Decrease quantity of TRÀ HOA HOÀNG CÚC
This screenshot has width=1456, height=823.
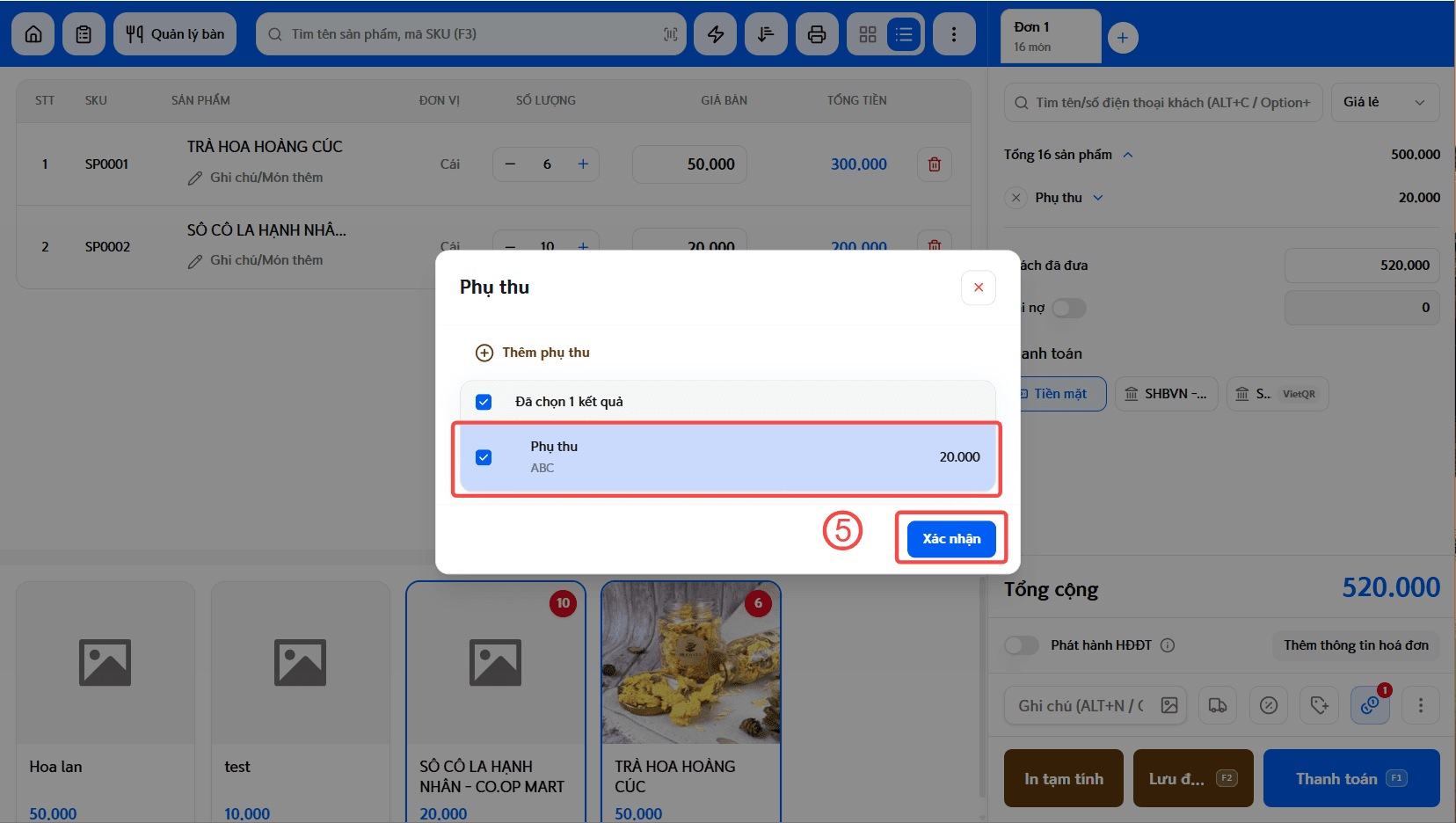(510, 164)
